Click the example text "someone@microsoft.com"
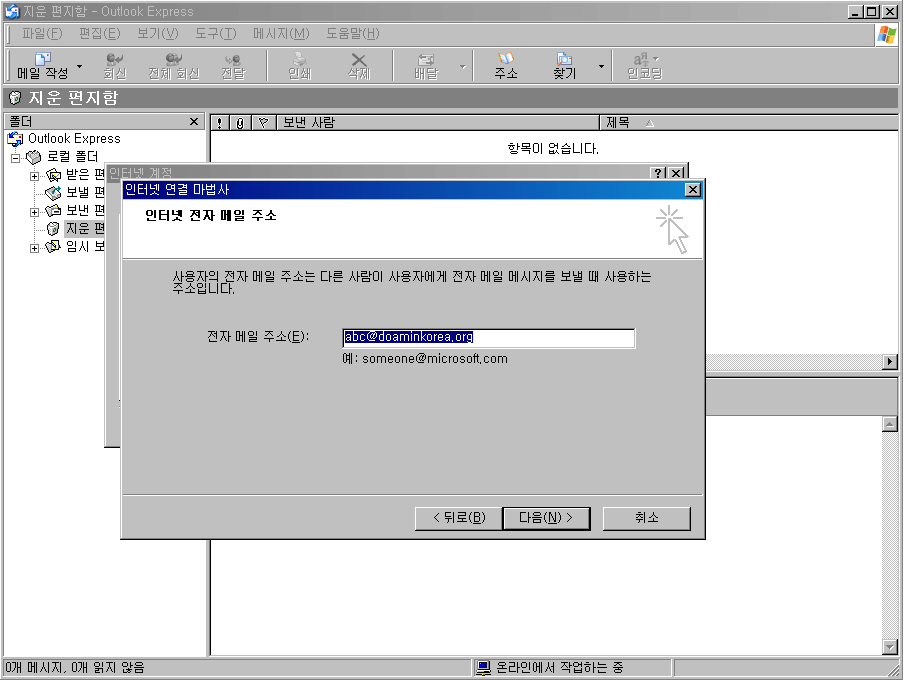The height and width of the screenshot is (680, 903). click(435, 359)
